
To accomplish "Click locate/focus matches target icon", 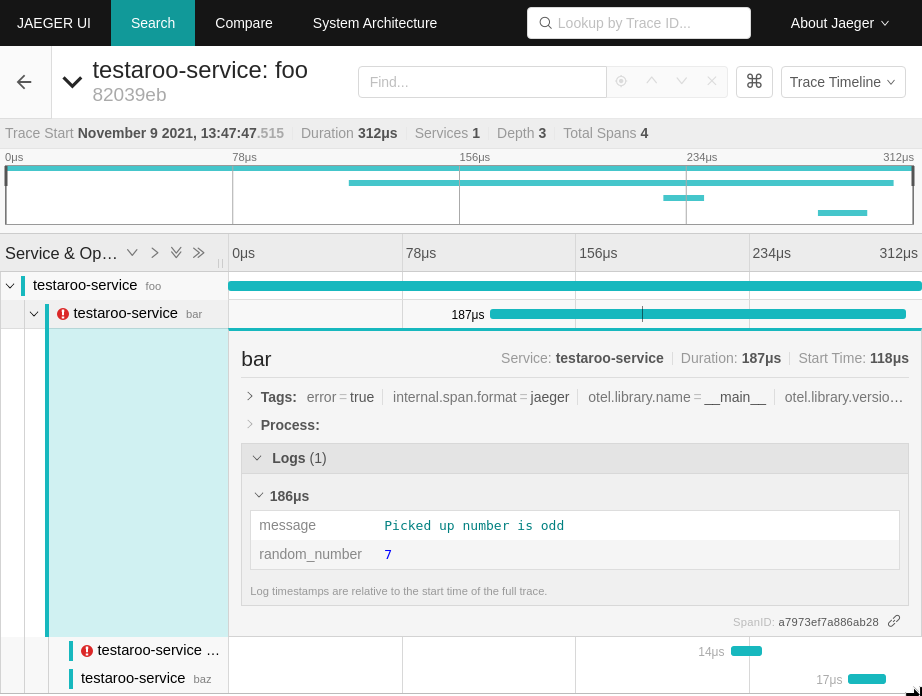I will coord(621,81).
